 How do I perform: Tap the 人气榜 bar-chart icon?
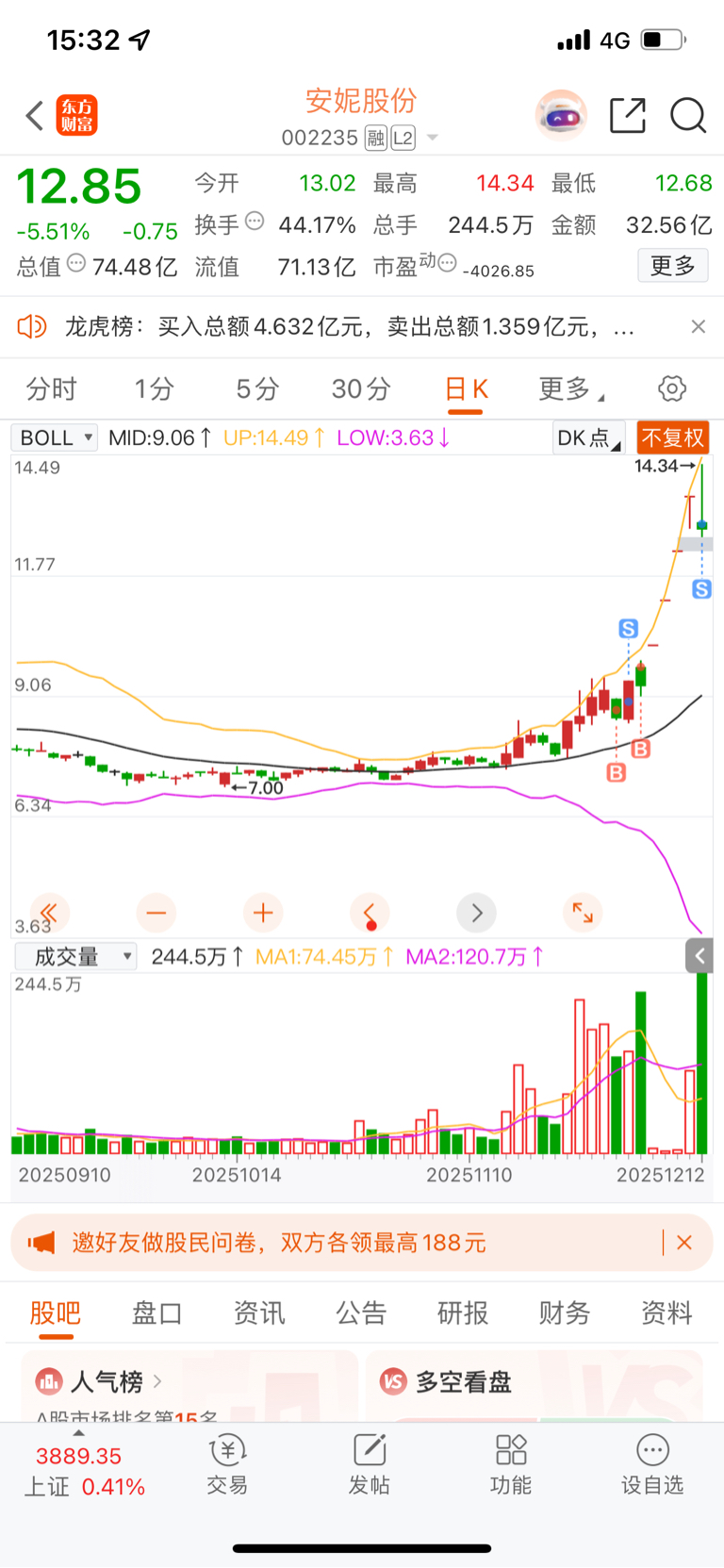coord(48,1382)
